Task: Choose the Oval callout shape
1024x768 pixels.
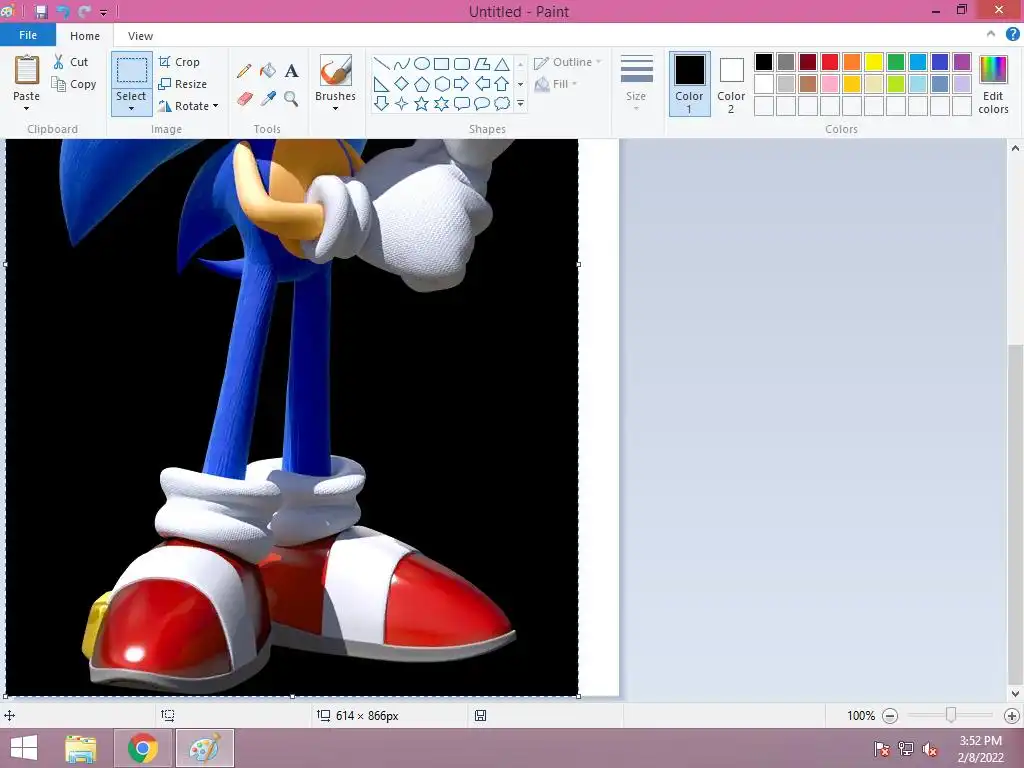Action: (482, 103)
